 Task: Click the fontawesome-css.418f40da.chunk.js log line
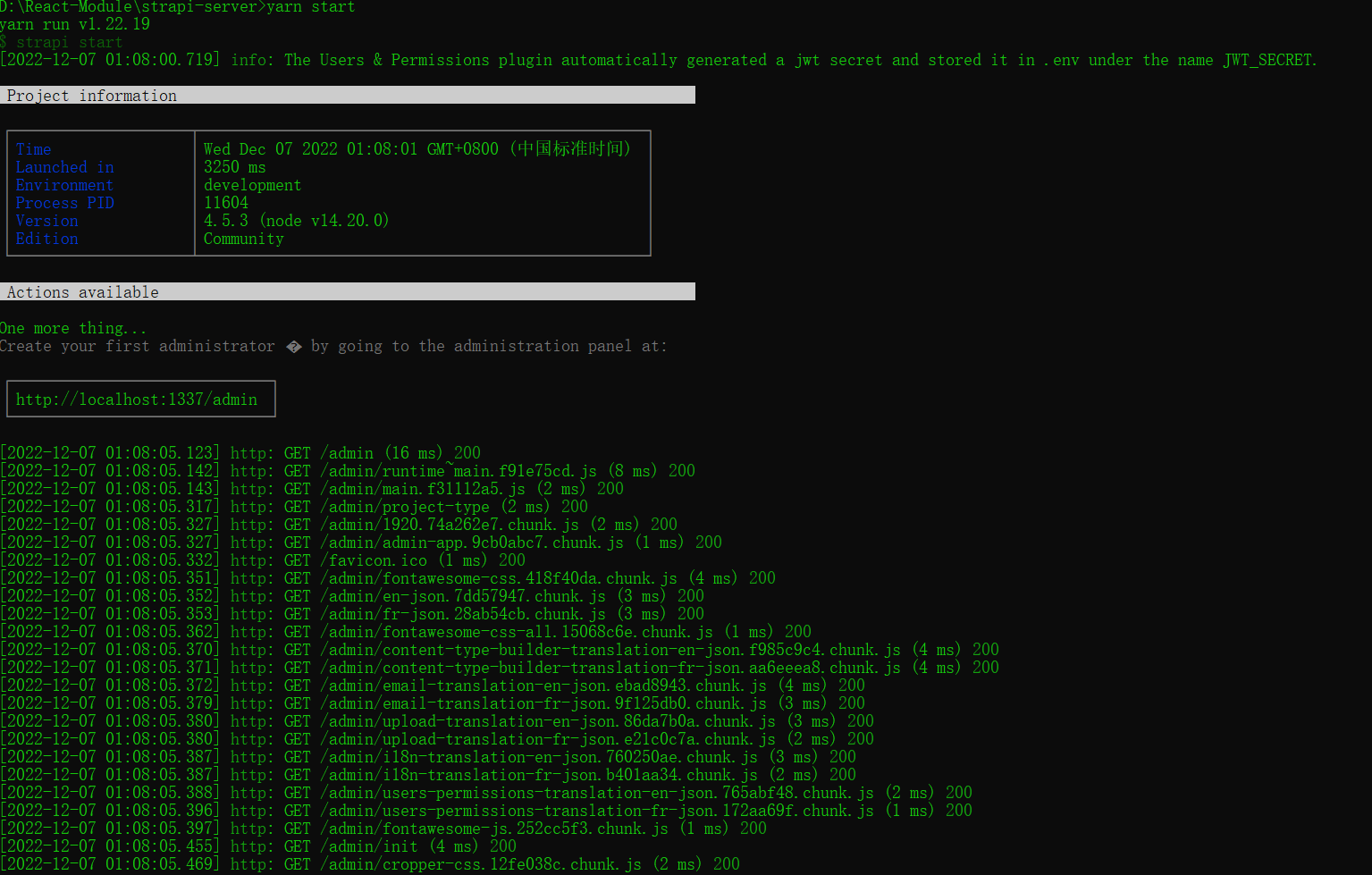(x=388, y=578)
